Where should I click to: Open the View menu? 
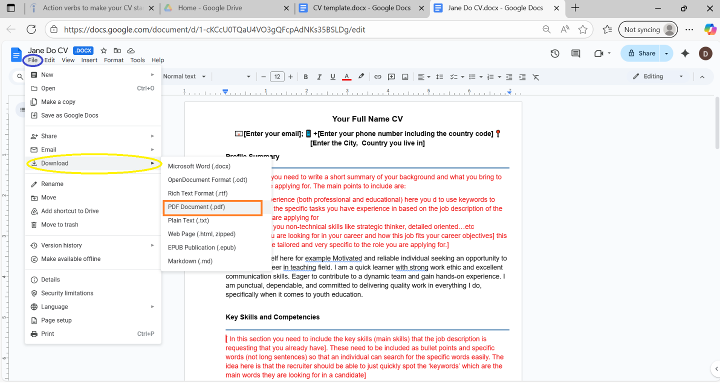point(68,60)
